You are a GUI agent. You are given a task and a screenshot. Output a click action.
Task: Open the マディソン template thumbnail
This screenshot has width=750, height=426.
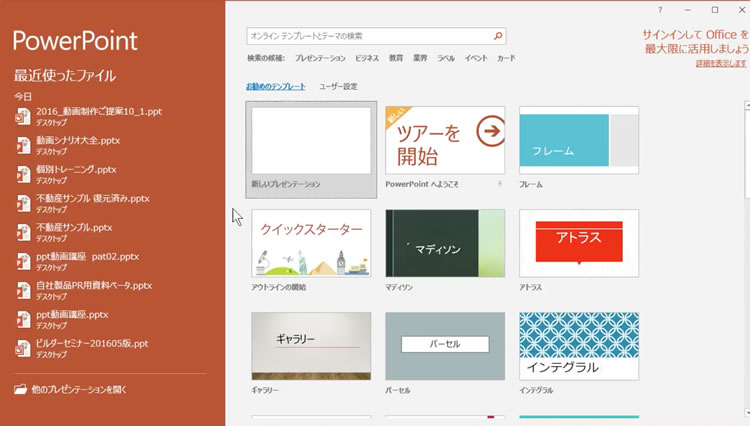[445, 243]
